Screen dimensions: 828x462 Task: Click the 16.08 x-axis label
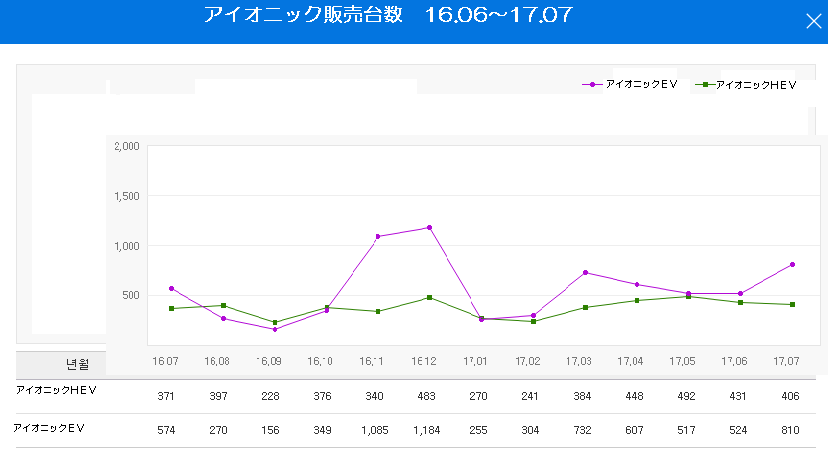[x=217, y=361]
